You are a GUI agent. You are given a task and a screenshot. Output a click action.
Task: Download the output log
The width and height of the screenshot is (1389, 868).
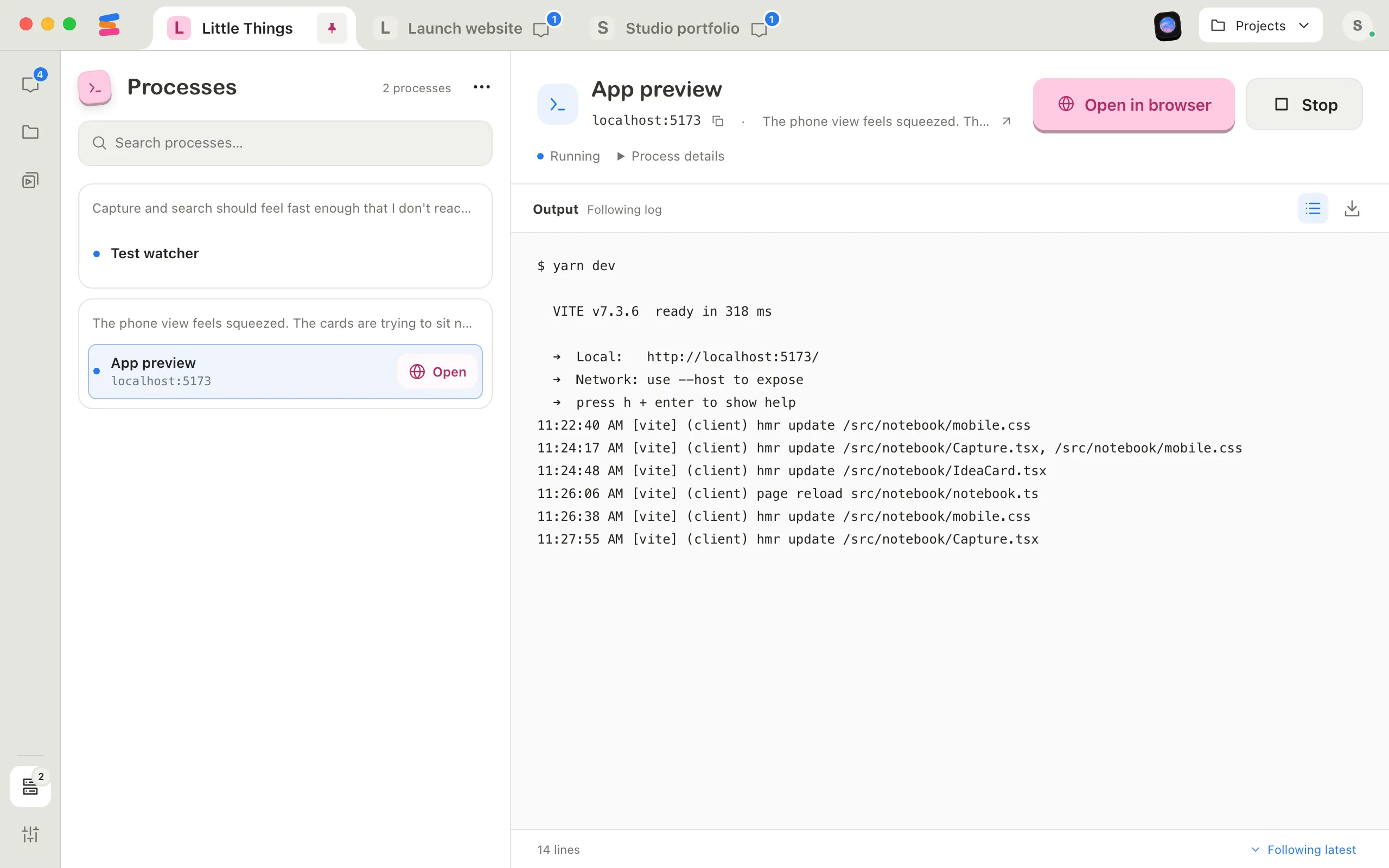tap(1352, 208)
